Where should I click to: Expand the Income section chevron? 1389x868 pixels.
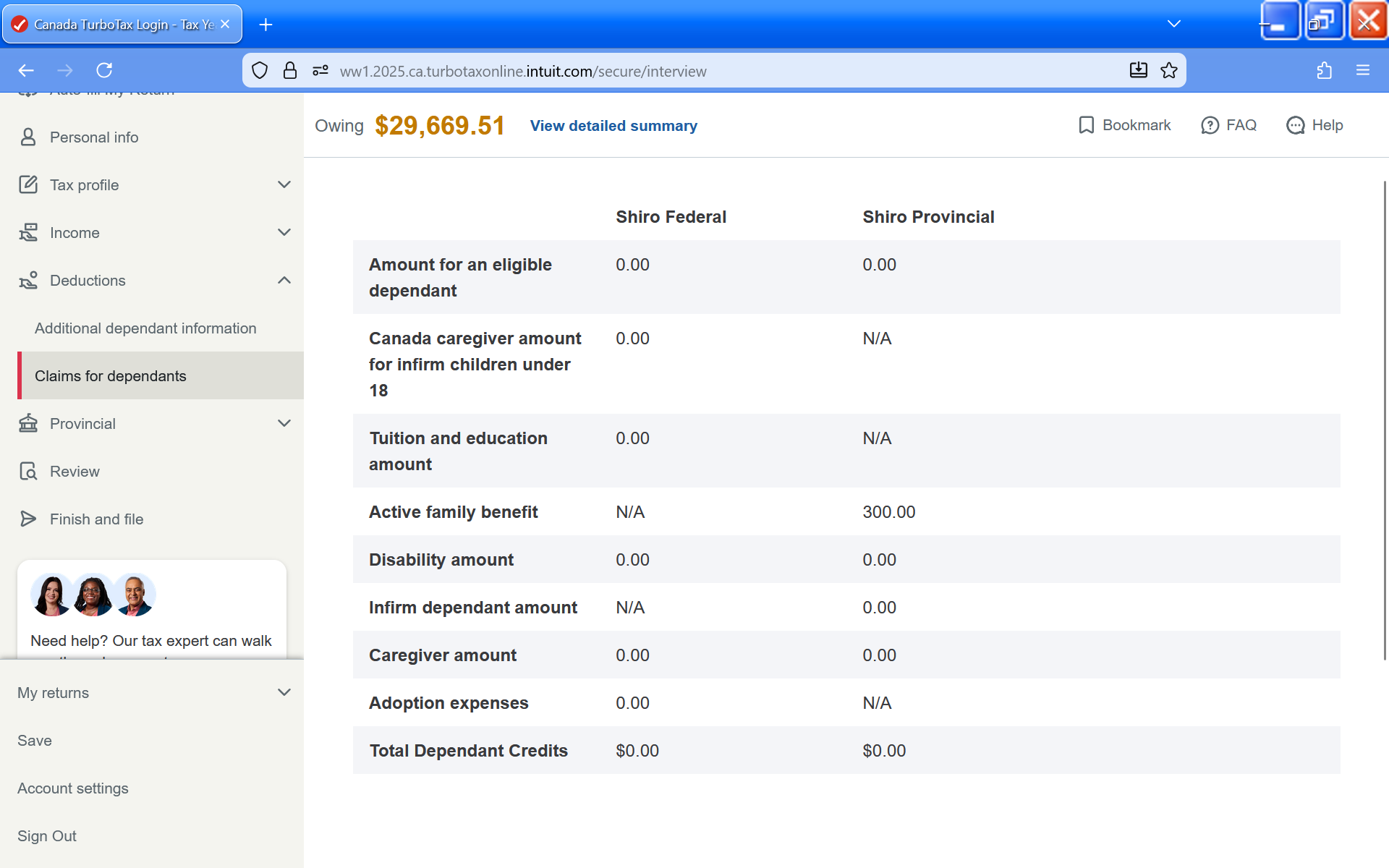pos(284,233)
